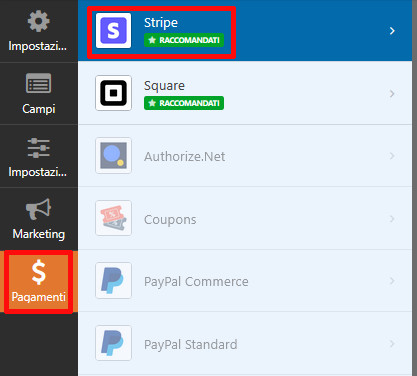Expand the Stripe row chevron
This screenshot has width=417, height=376.
(392, 31)
